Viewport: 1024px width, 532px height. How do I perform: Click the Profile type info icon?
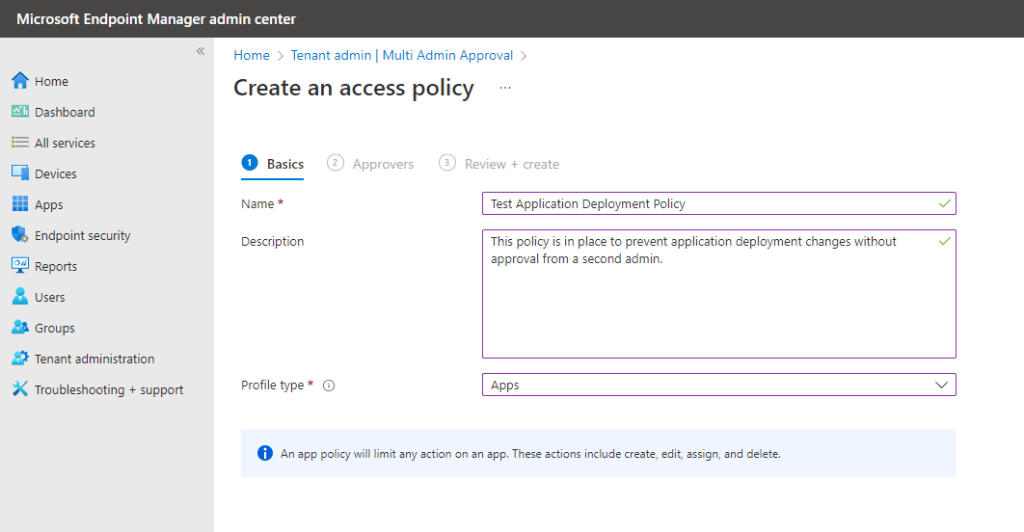[x=329, y=386]
